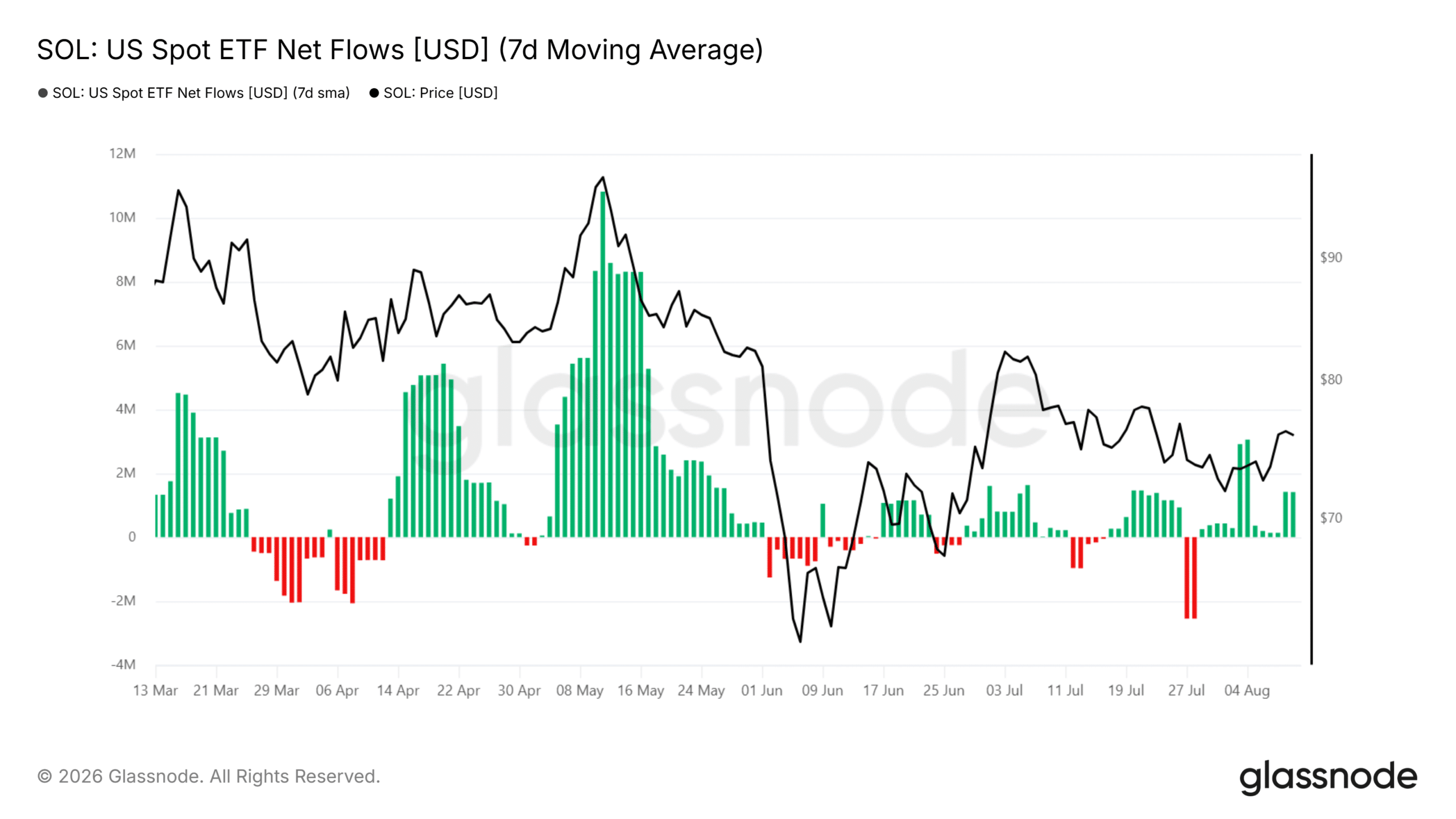Click the SOL: Price [USD] legend label
This screenshot has height=819, width=1456.
tap(441, 93)
